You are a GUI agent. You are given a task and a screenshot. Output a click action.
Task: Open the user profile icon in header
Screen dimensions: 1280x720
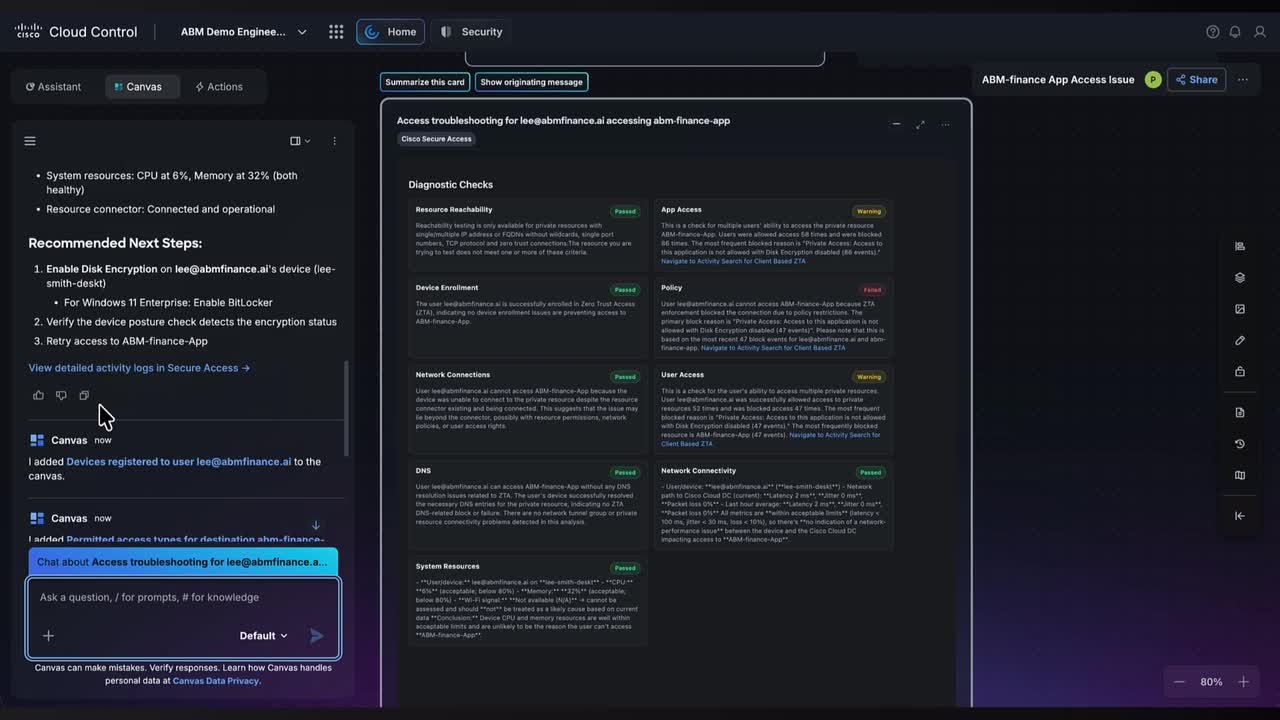(x=1259, y=32)
